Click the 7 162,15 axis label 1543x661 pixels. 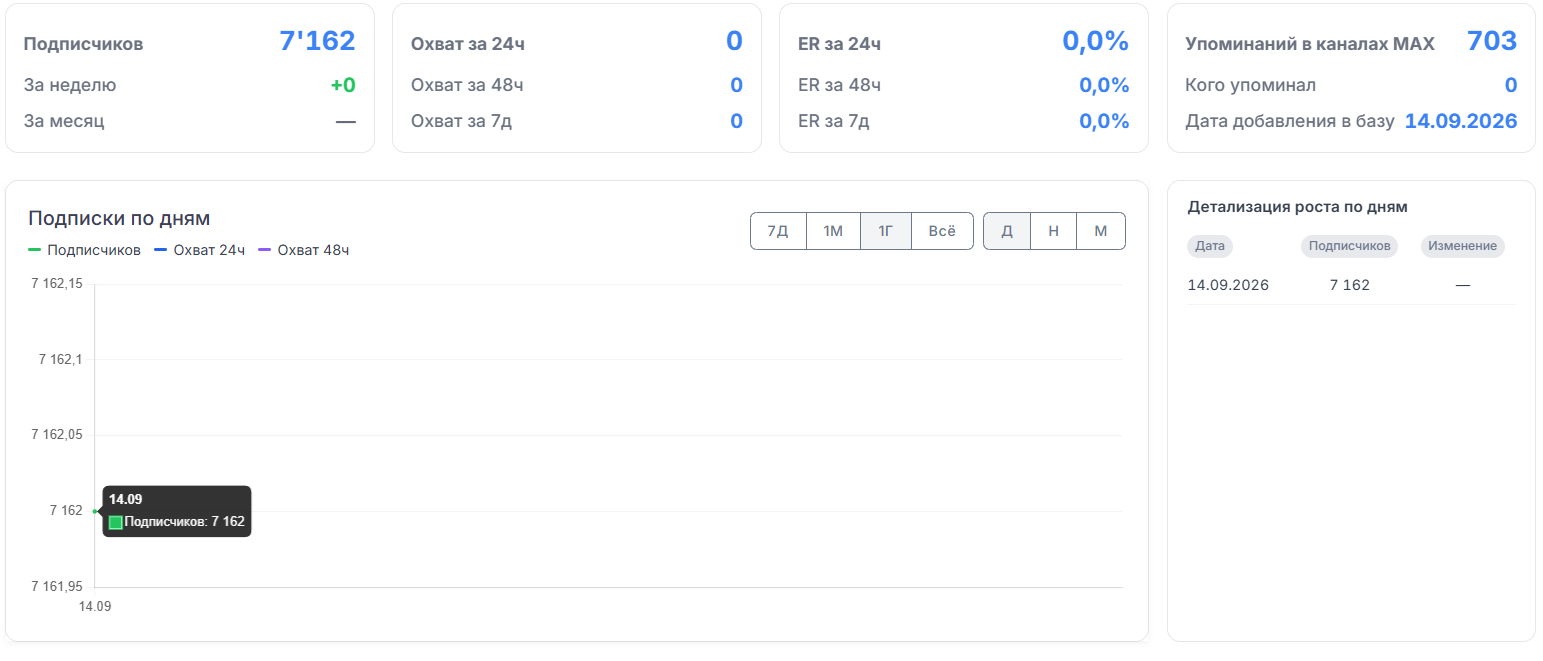point(57,284)
